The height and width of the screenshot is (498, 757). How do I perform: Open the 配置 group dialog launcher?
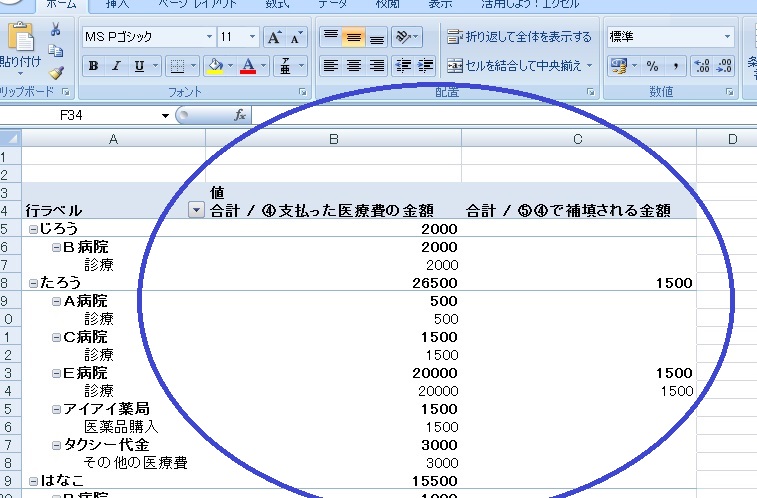(x=590, y=92)
